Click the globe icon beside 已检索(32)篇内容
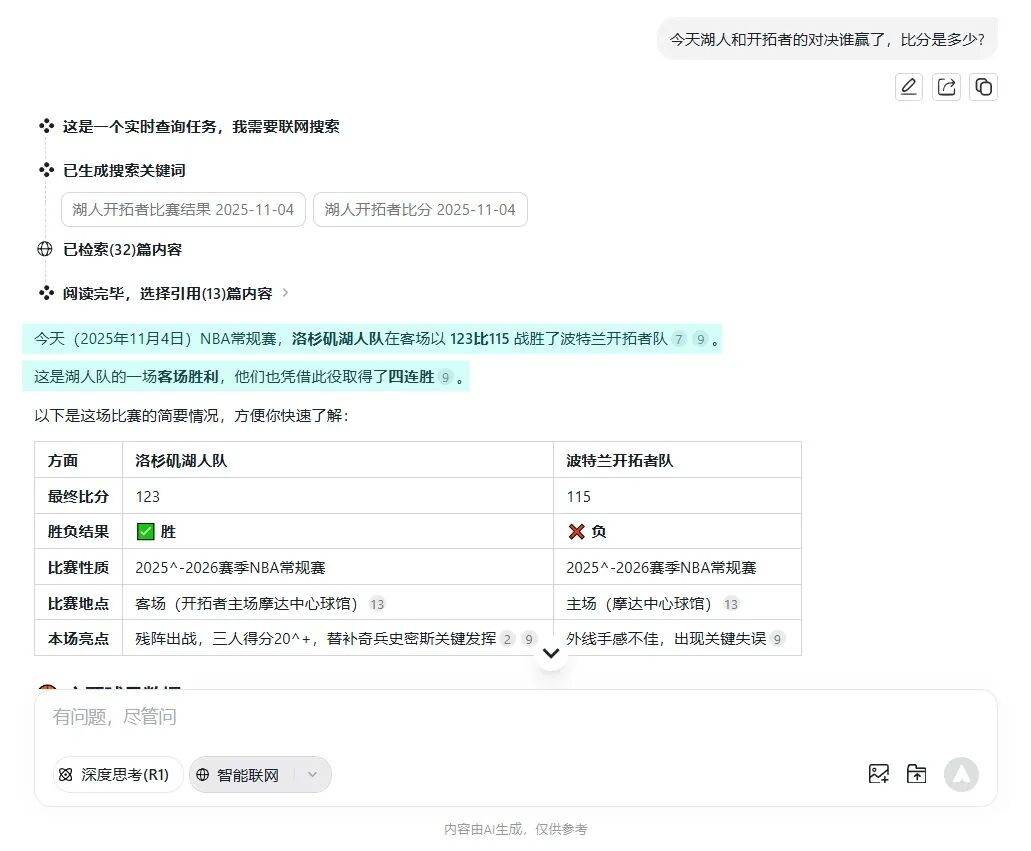This screenshot has width=1031, height=851. click(x=45, y=250)
